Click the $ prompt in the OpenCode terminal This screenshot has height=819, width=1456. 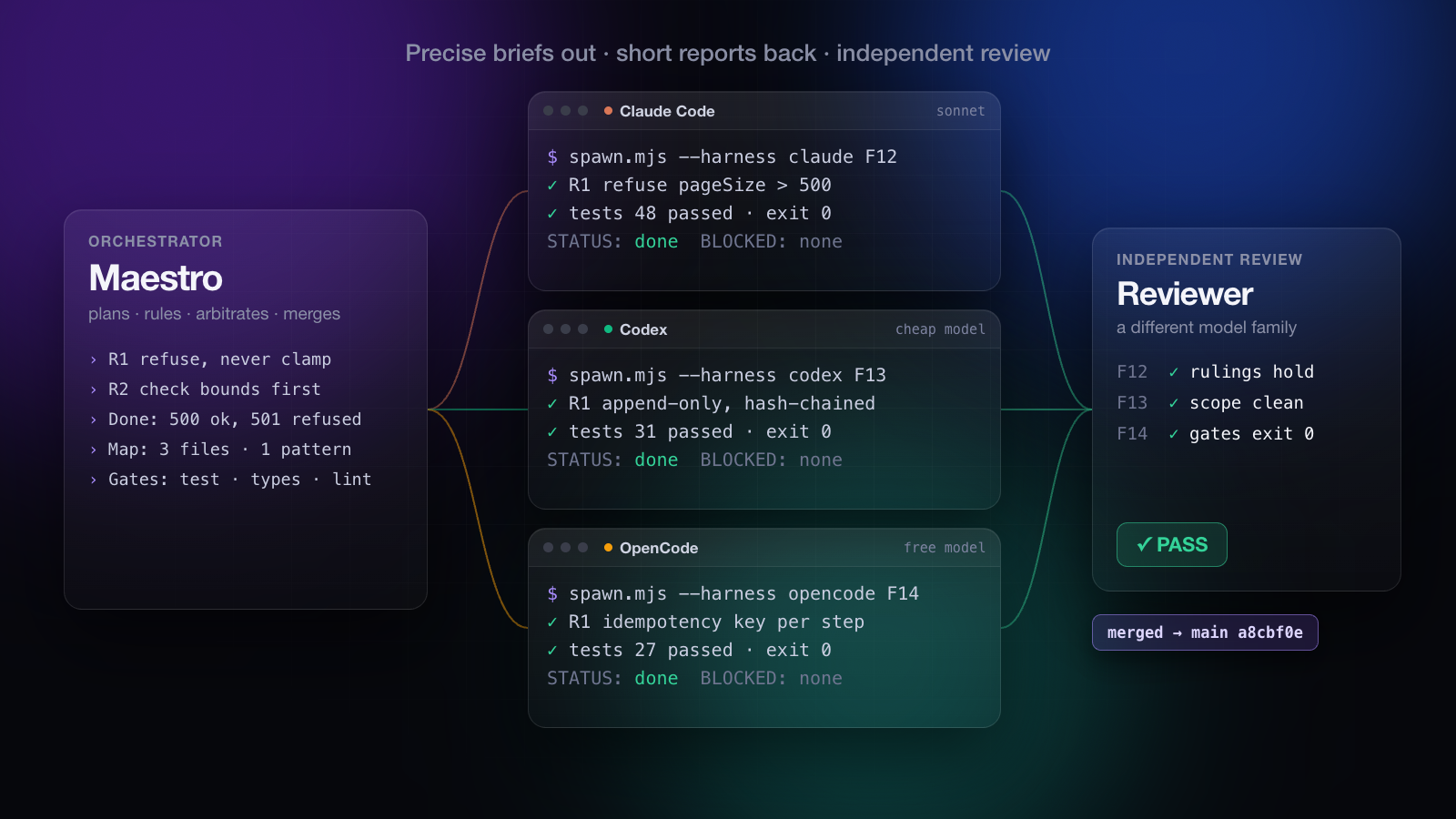(x=552, y=593)
